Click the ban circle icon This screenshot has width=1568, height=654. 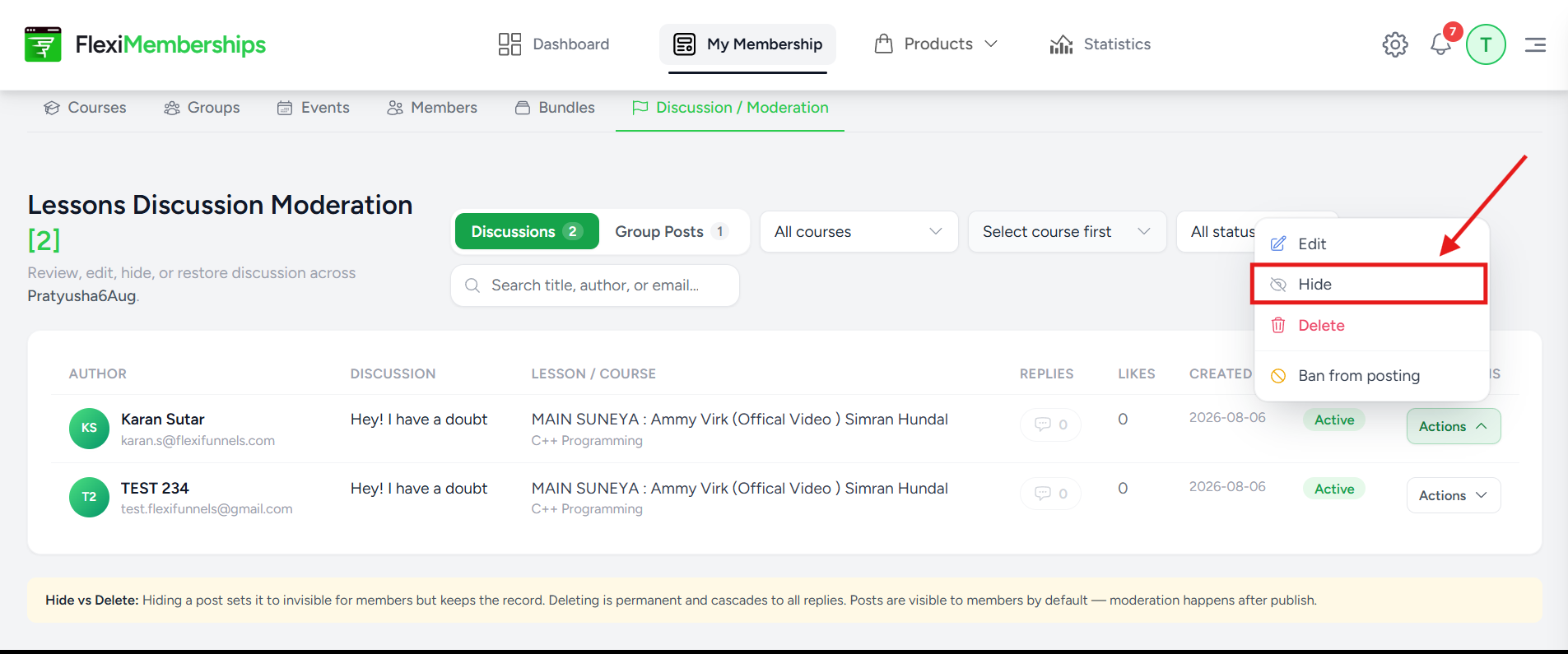click(1278, 376)
